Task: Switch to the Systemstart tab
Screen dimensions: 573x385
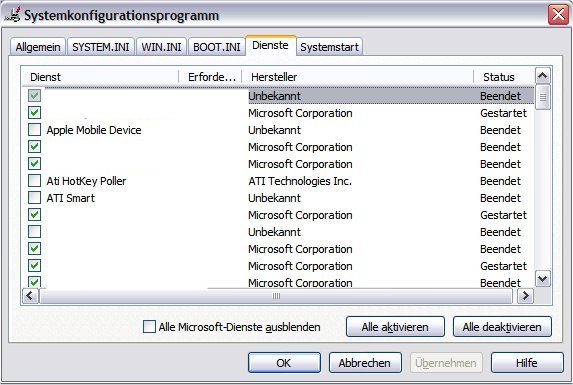Action: coord(329,47)
